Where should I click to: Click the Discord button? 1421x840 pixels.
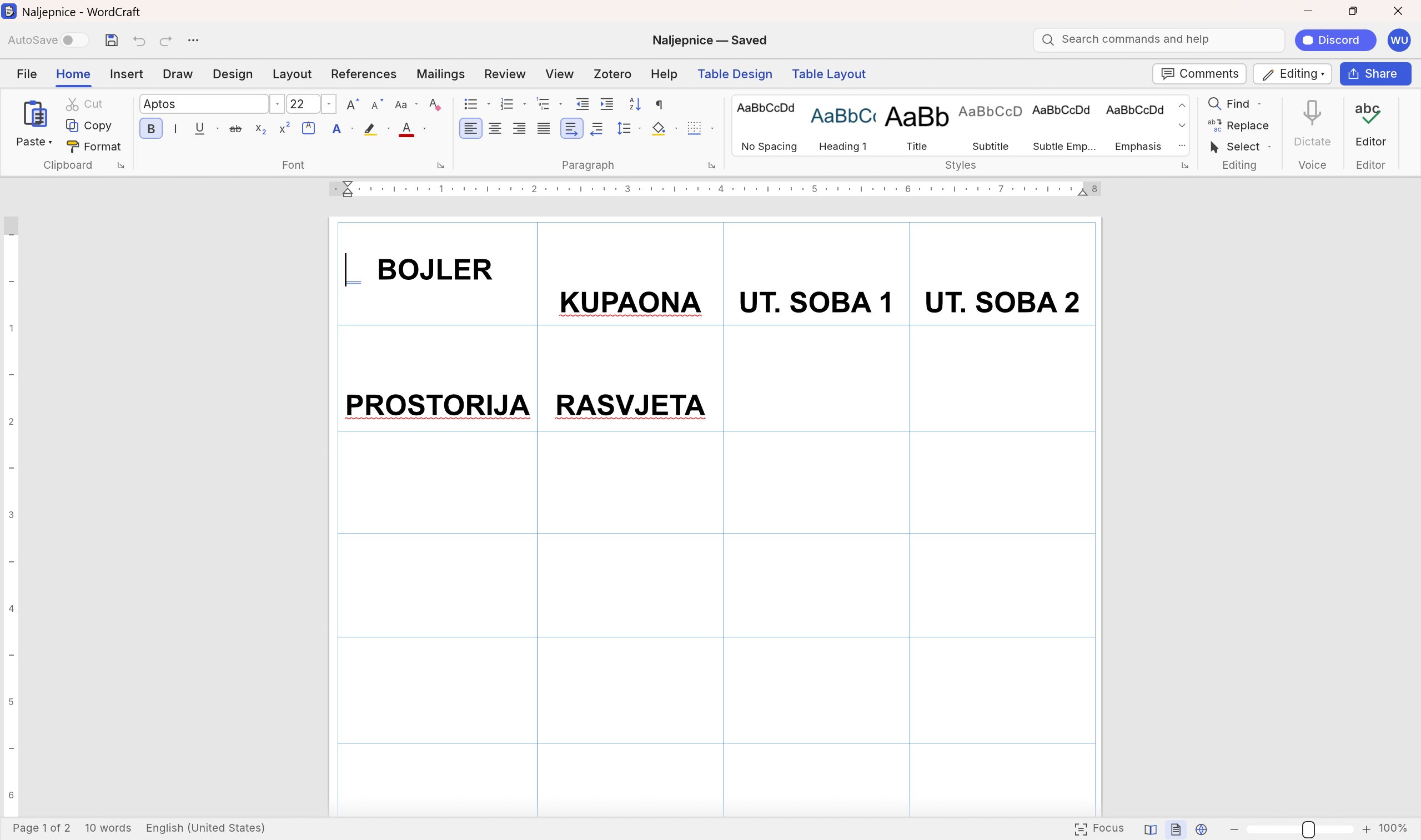tap(1335, 40)
